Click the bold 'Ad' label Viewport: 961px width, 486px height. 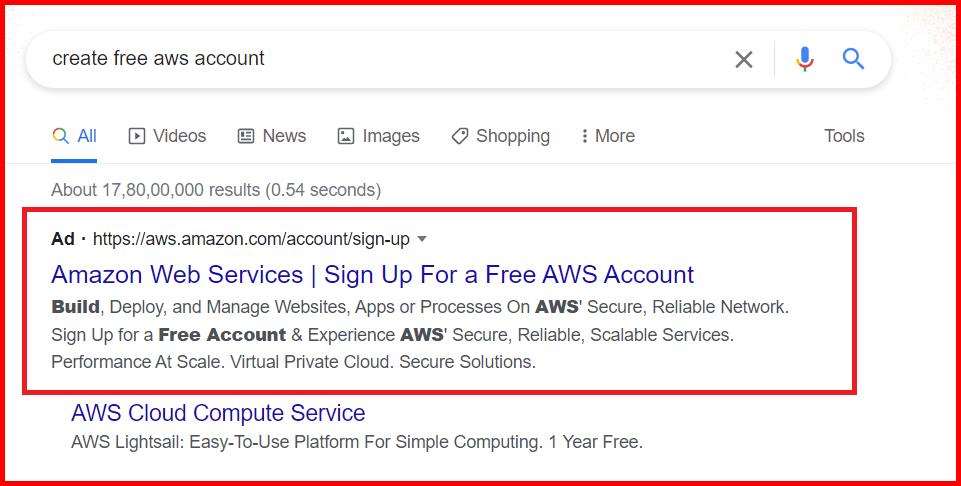(x=63, y=239)
